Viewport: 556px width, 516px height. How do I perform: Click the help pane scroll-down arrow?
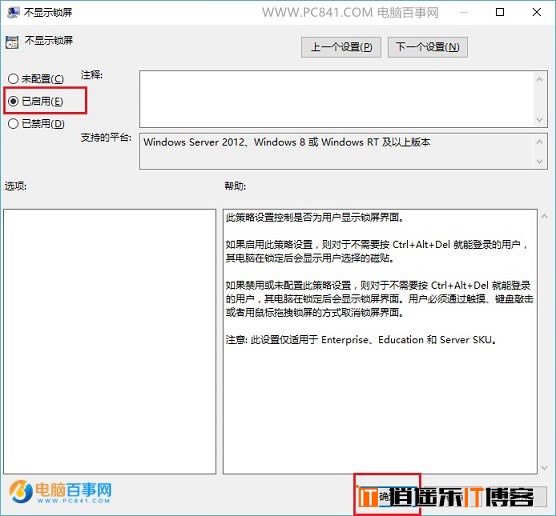[x=545, y=468]
